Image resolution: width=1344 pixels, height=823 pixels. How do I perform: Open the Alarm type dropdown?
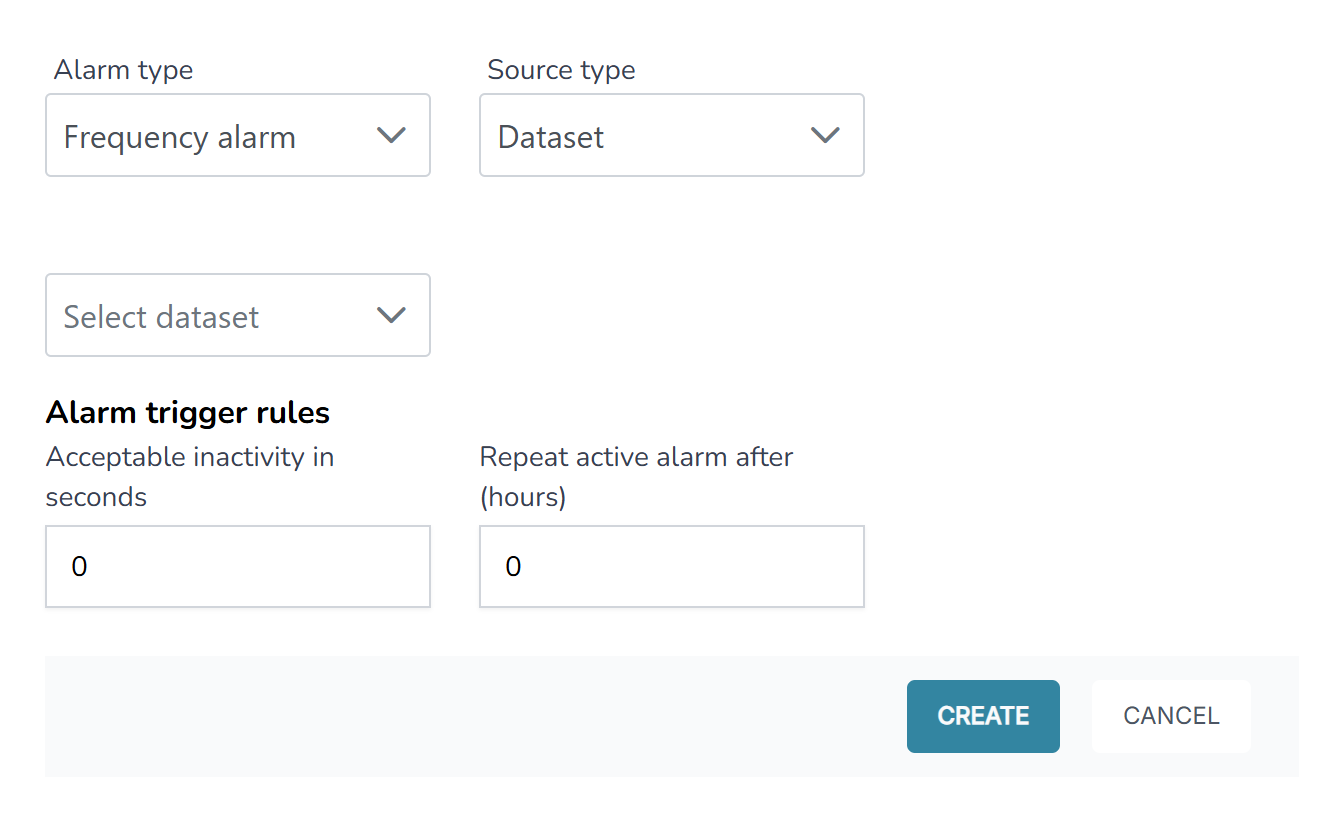(237, 136)
